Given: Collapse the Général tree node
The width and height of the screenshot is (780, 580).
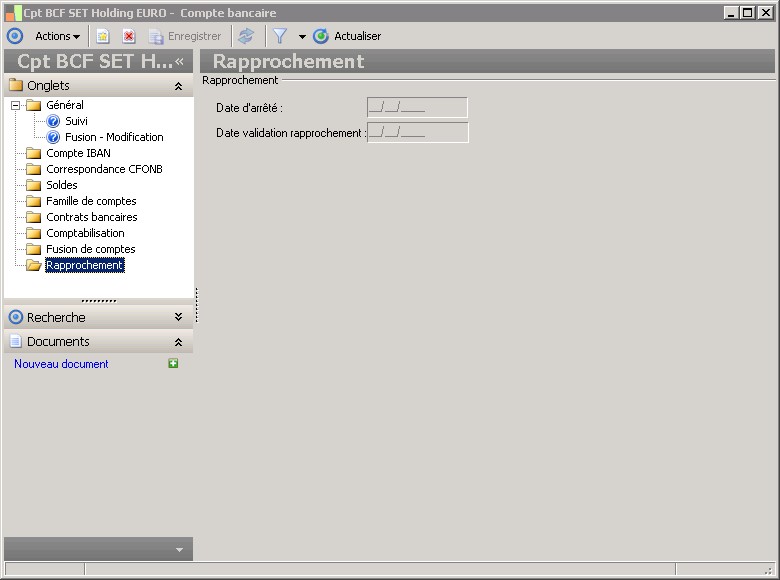Looking at the screenshot, I should [x=15, y=105].
